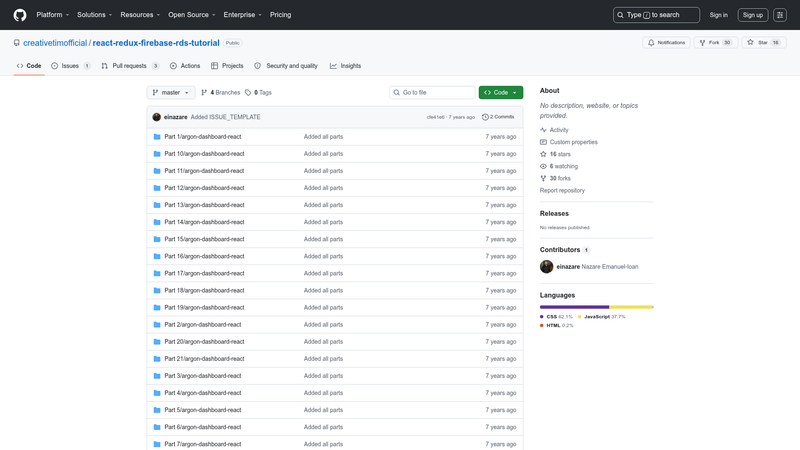Image resolution: width=800 pixels, height=450 pixels.
Task: Click the Part 3 folder icon
Action: 157,376
